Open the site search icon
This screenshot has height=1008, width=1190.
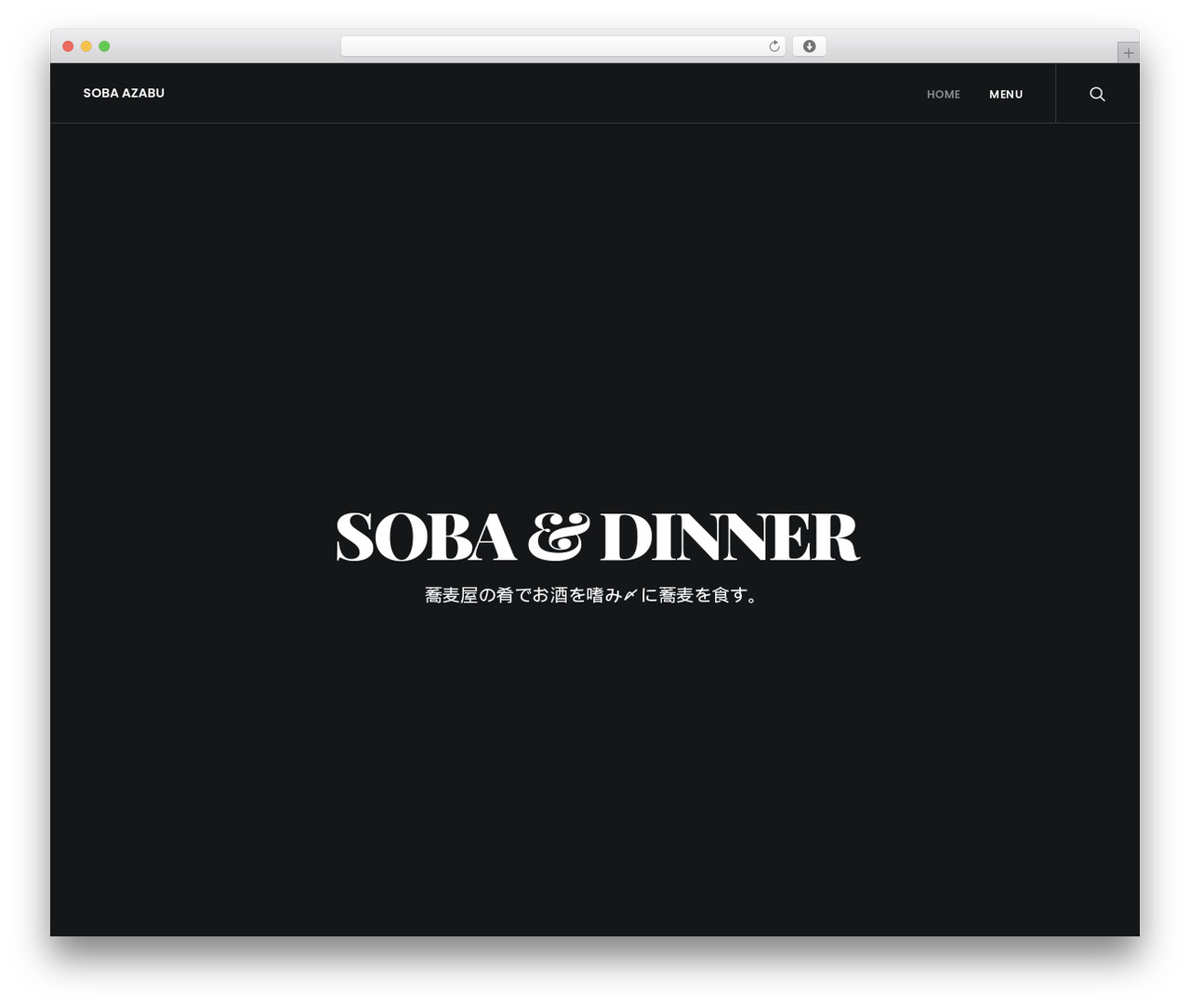coord(1097,94)
